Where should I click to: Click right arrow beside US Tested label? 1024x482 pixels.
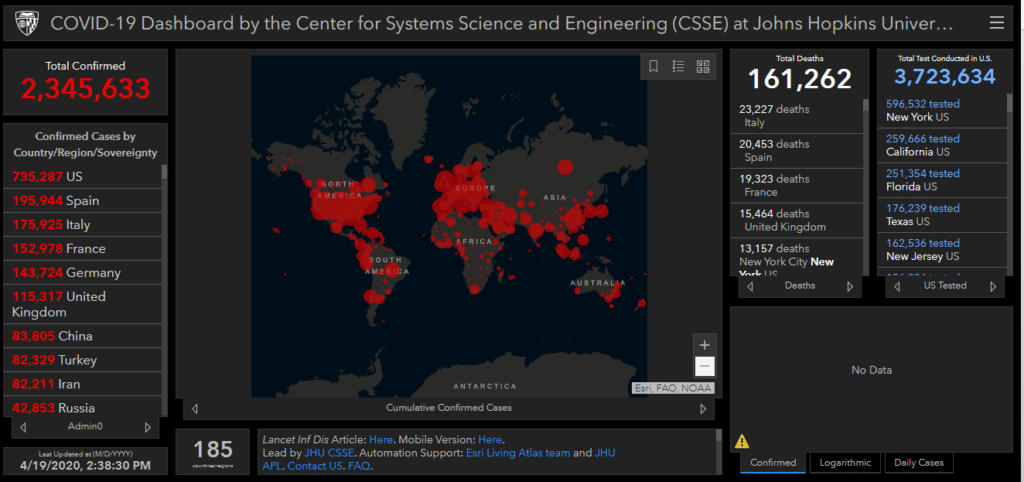993,287
